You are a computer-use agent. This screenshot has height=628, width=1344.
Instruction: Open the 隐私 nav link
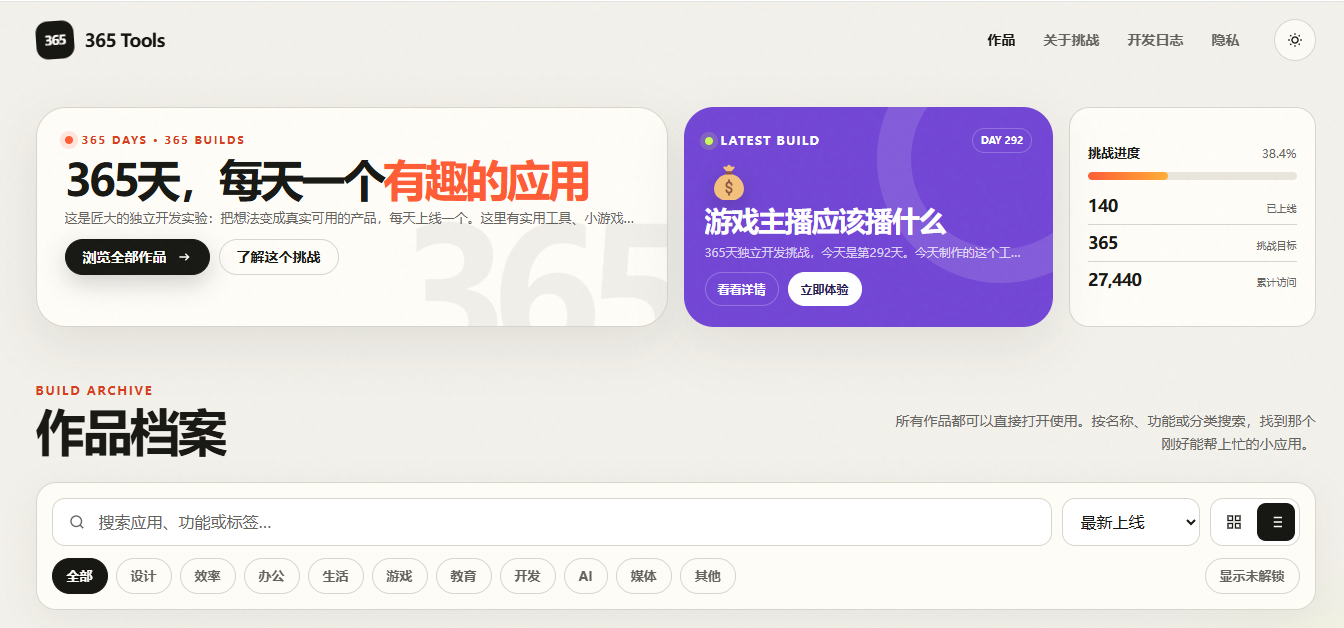pyautogui.click(x=1225, y=40)
